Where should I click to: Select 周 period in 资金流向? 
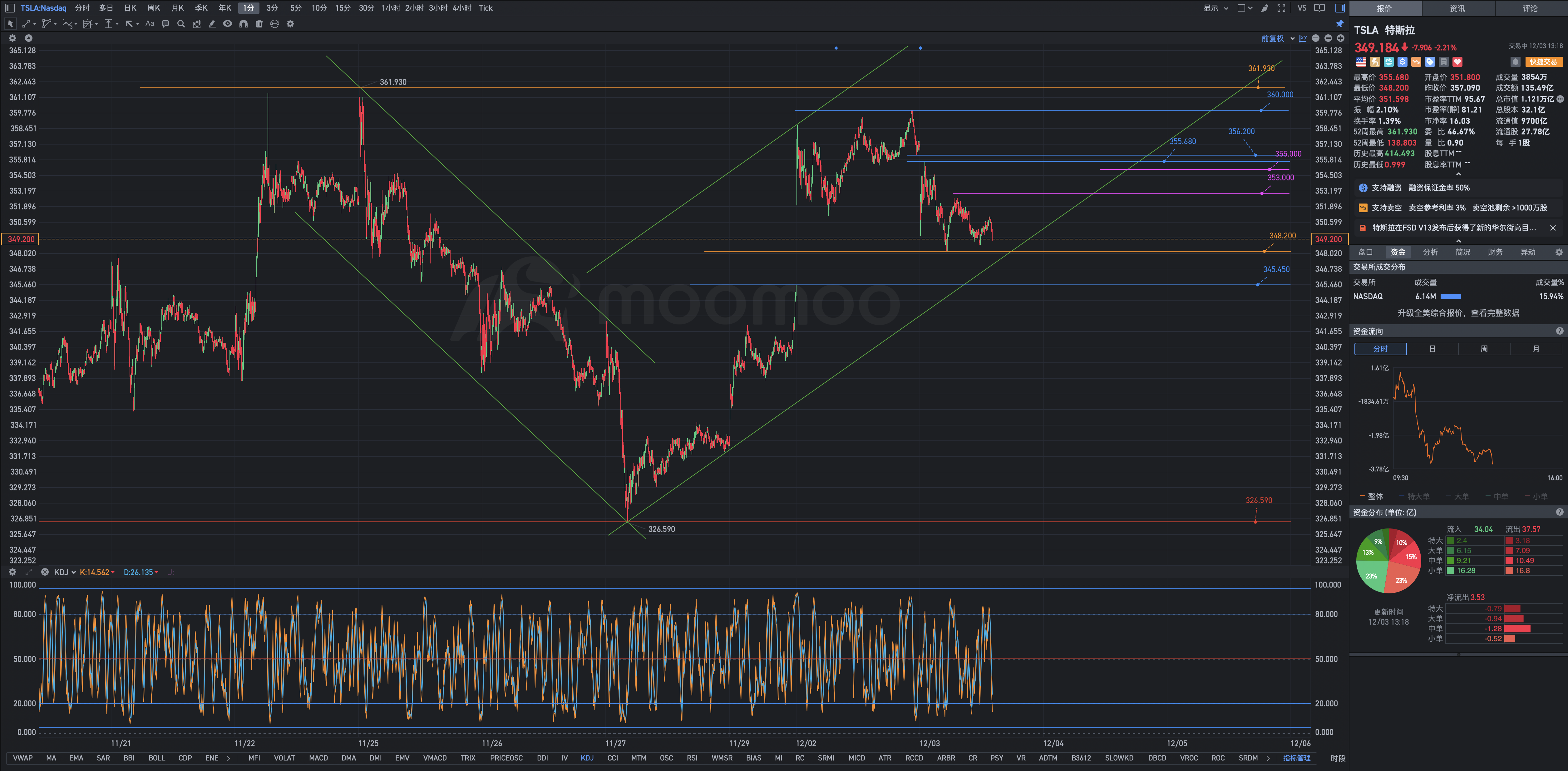[1484, 349]
